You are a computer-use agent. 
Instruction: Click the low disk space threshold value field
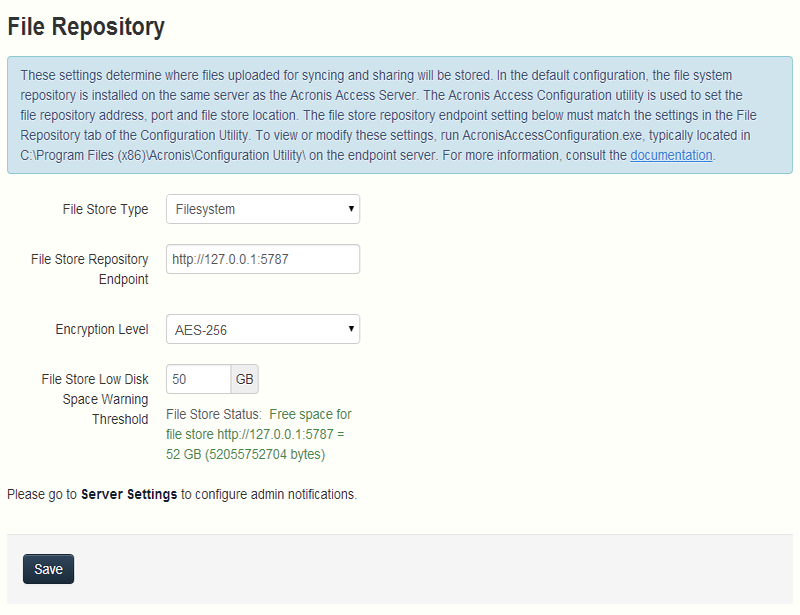click(x=197, y=379)
